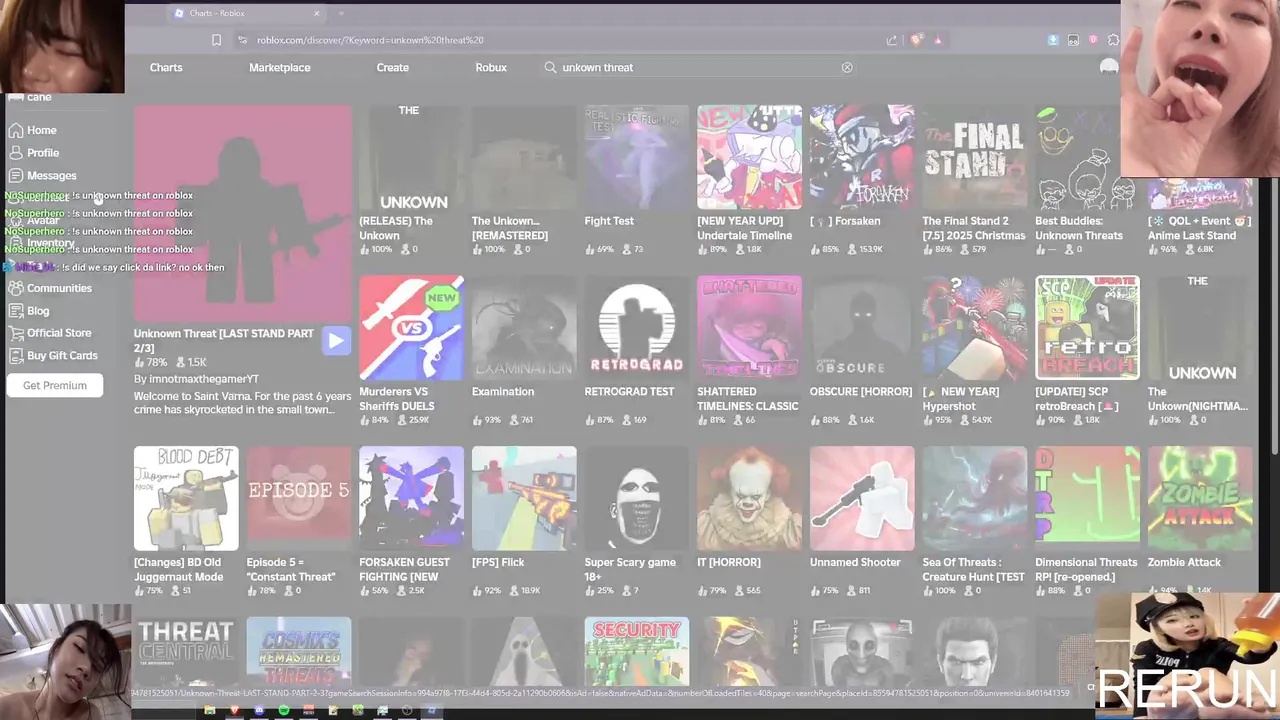This screenshot has height=720, width=1280.
Task: Click the browser address bar URL
Action: 369,40
